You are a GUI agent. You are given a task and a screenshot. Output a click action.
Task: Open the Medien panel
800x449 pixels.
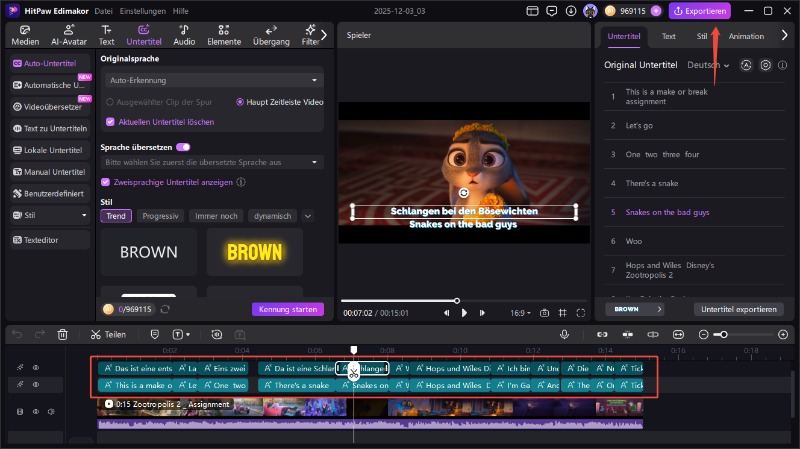[25, 35]
